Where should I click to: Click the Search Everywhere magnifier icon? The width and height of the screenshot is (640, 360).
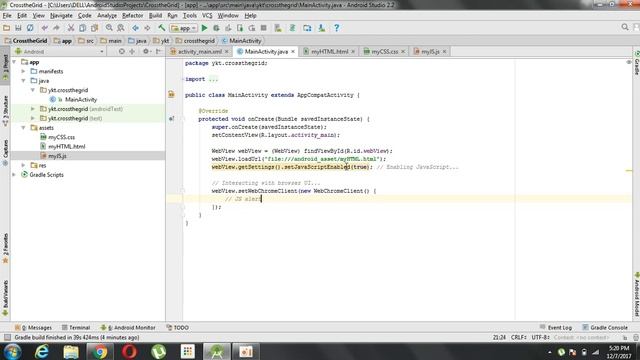pos(625,27)
